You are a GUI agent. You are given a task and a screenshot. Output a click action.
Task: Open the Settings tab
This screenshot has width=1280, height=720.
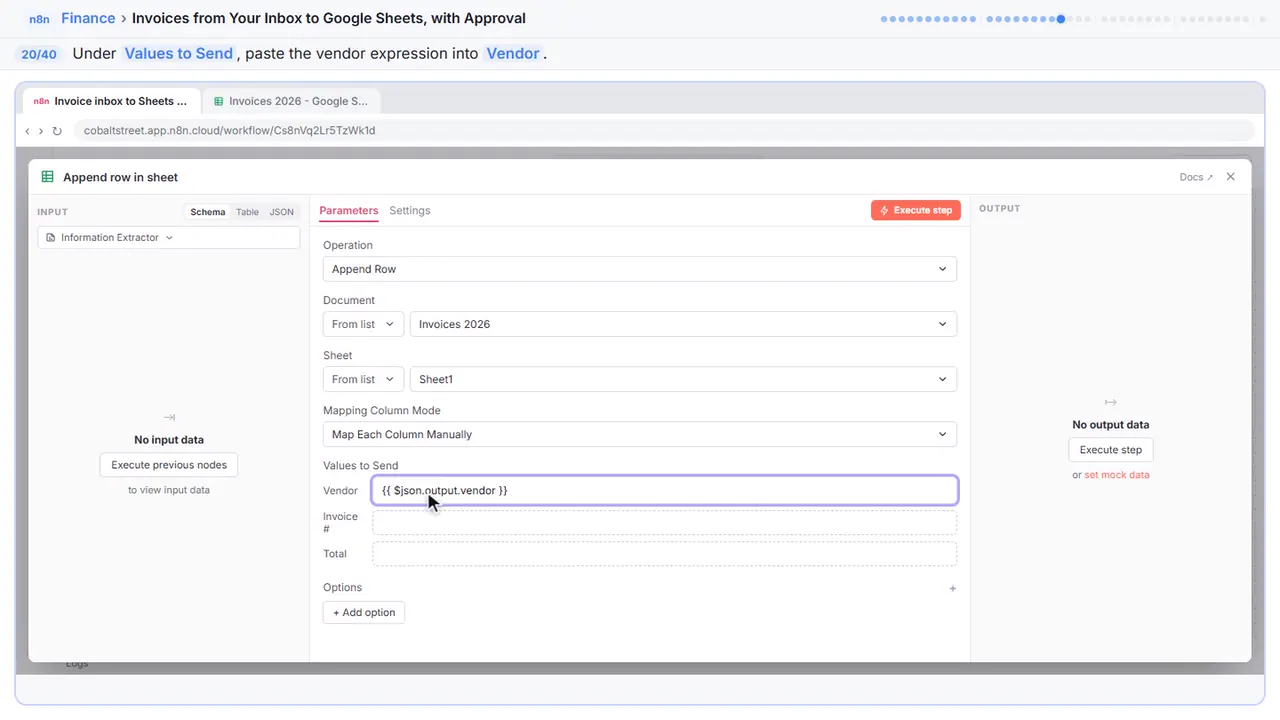410,211
